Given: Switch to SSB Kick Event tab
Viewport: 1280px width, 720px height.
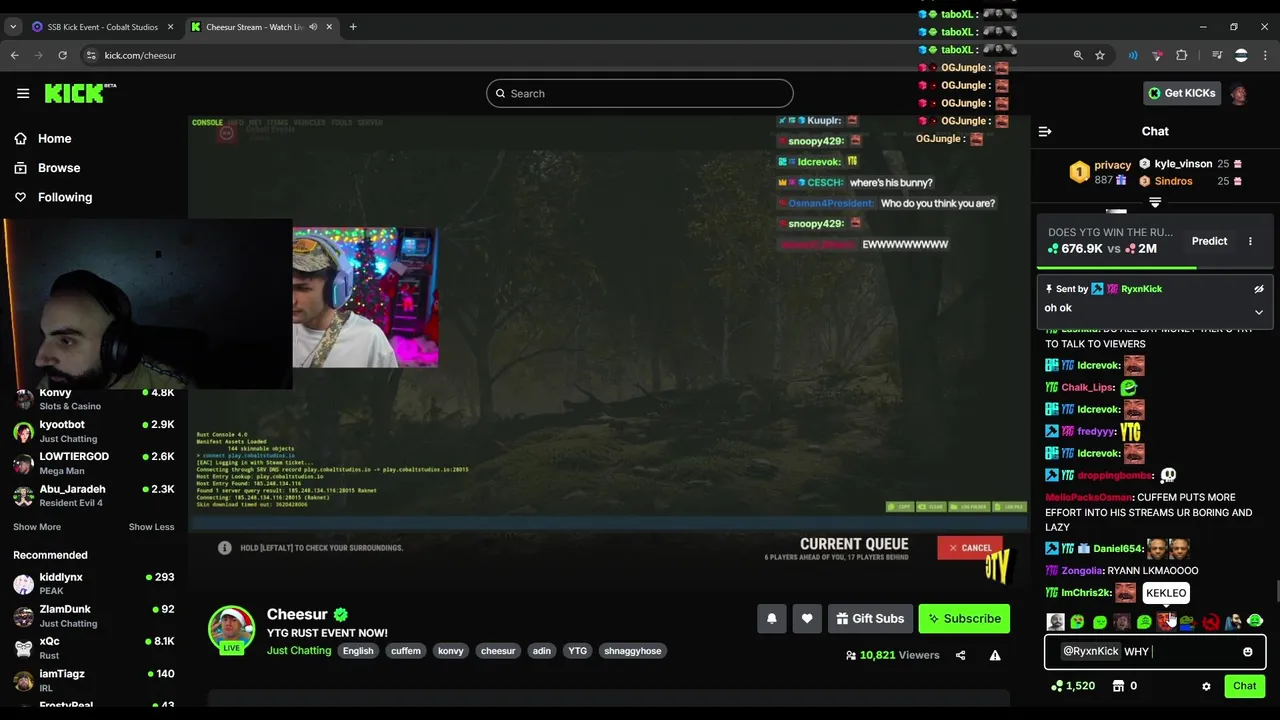Looking at the screenshot, I should tap(103, 27).
